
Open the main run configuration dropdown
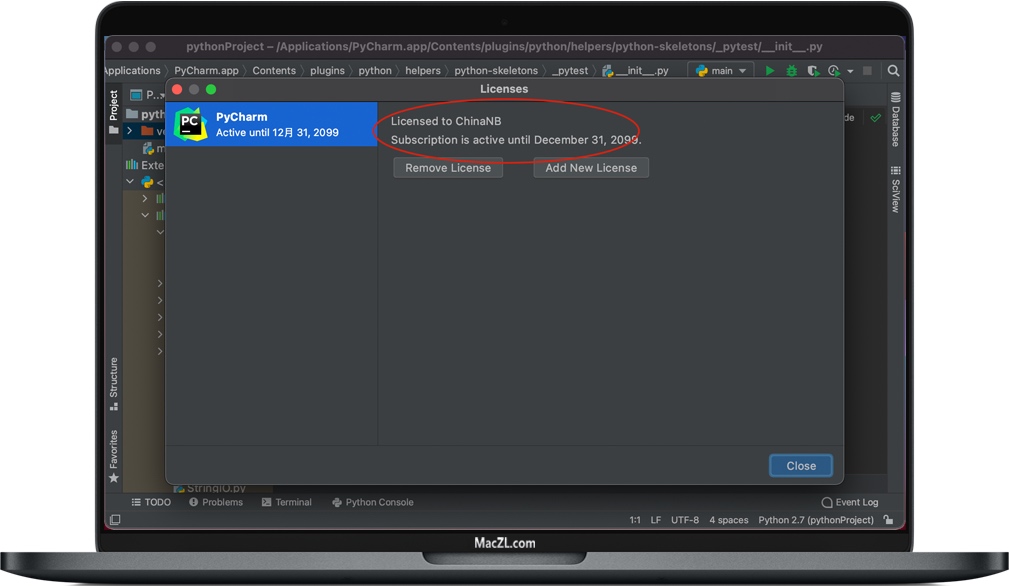(x=720, y=71)
